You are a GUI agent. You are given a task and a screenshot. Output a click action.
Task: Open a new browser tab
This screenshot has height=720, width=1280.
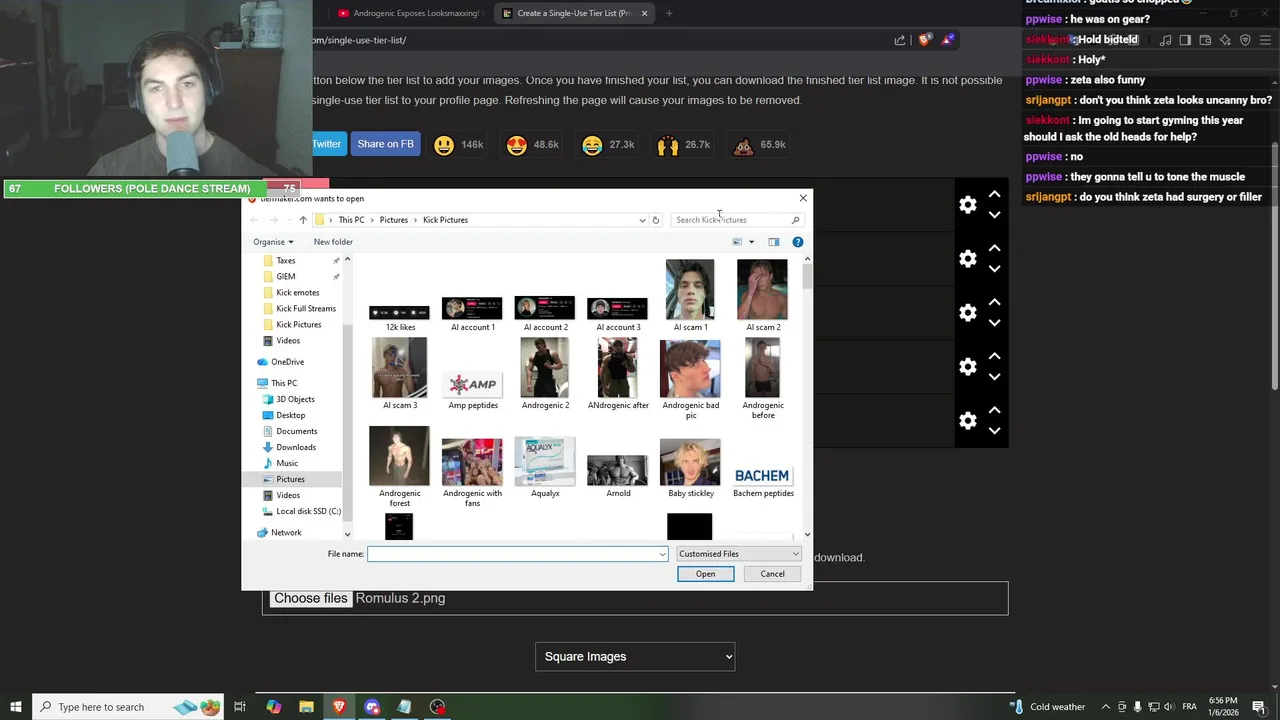coord(669,13)
